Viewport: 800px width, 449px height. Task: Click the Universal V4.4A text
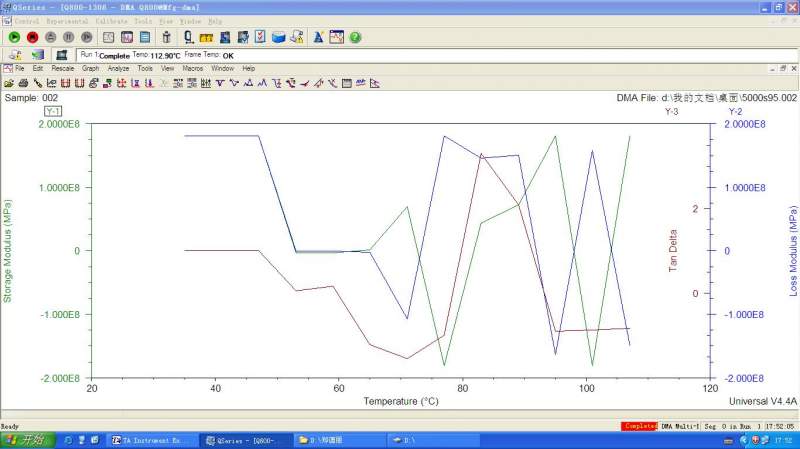click(x=763, y=402)
